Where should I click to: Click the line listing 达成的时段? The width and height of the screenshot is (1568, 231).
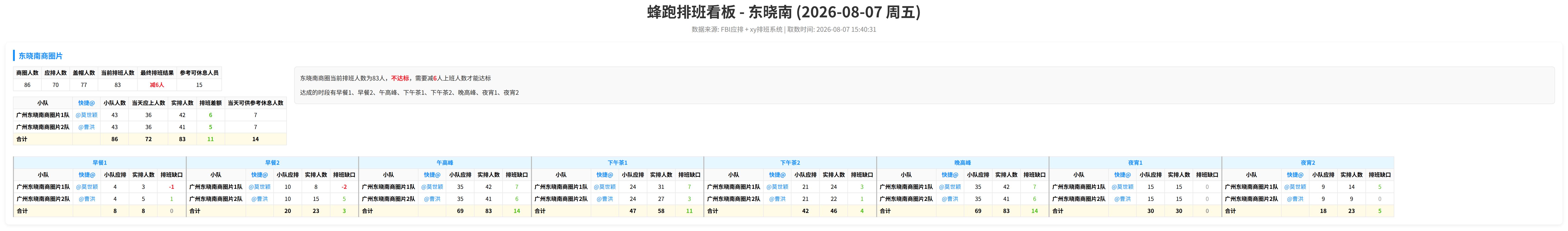pos(409,93)
